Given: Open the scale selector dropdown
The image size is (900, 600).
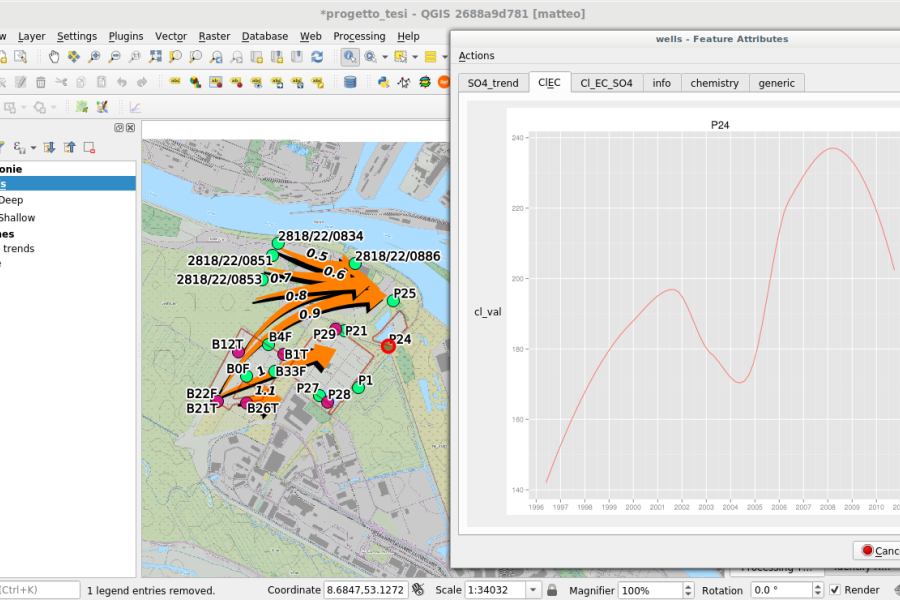Looking at the screenshot, I should [x=532, y=590].
